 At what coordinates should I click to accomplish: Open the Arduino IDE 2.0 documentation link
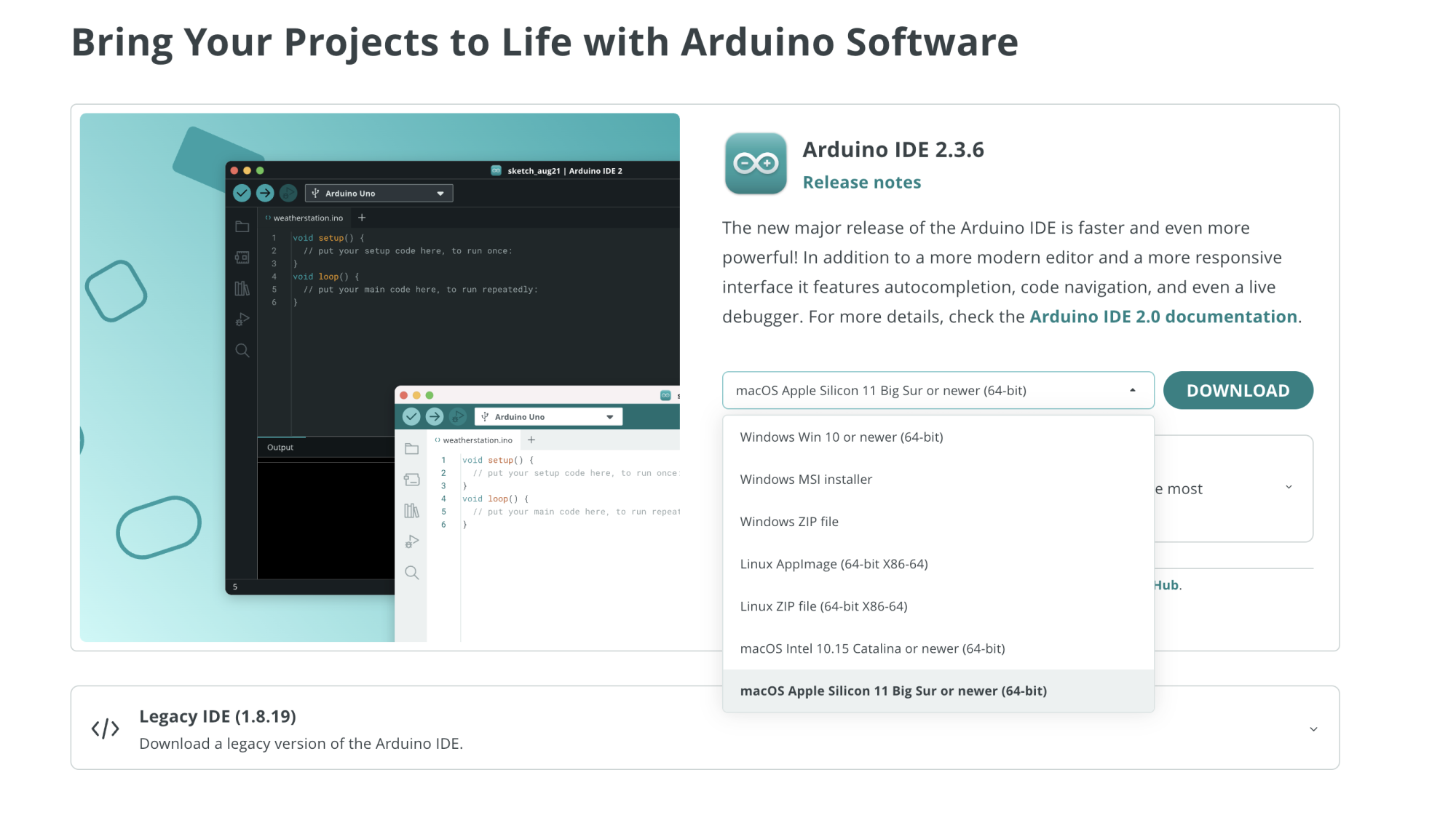click(x=1163, y=317)
